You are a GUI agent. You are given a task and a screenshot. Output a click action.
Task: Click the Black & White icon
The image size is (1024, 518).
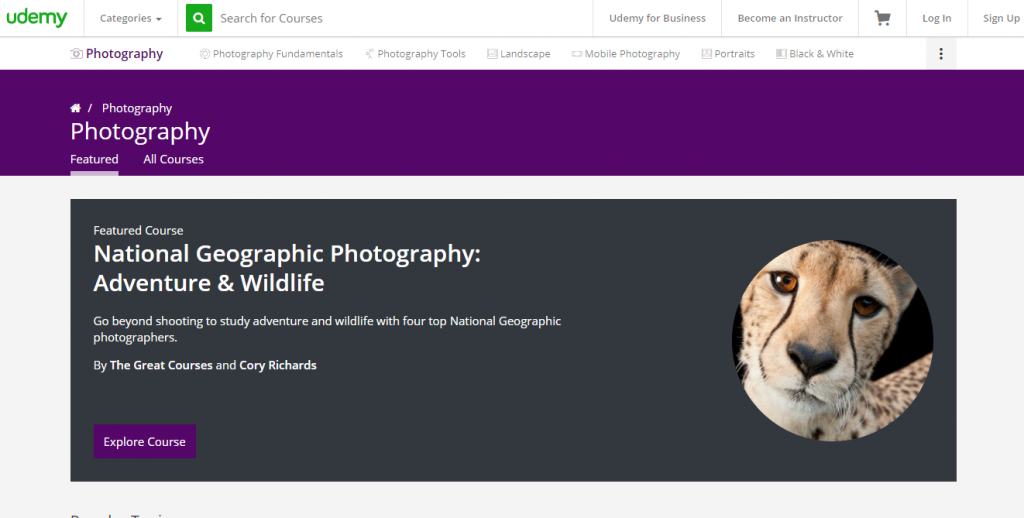[781, 54]
